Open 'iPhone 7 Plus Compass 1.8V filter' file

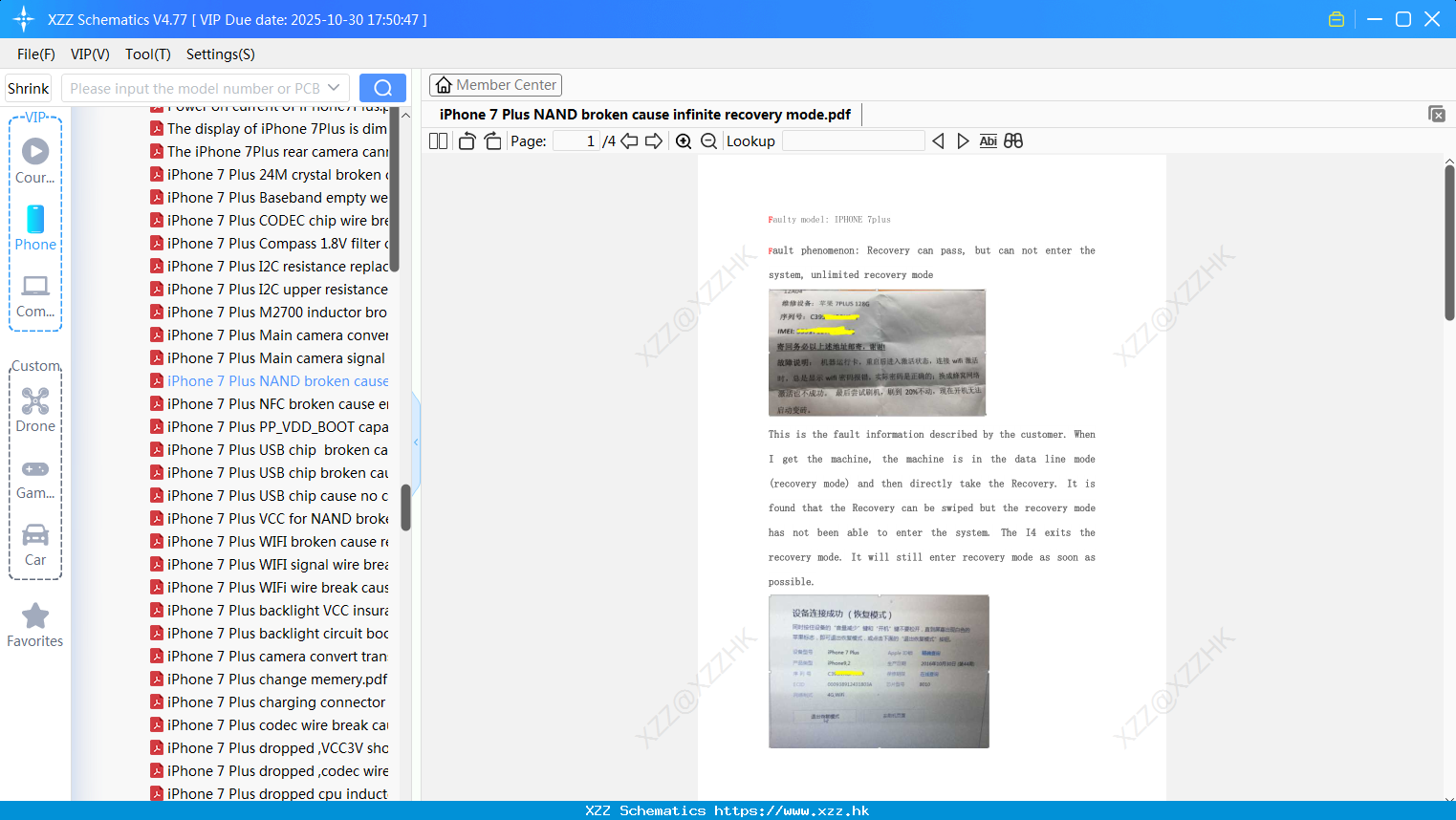tap(269, 244)
